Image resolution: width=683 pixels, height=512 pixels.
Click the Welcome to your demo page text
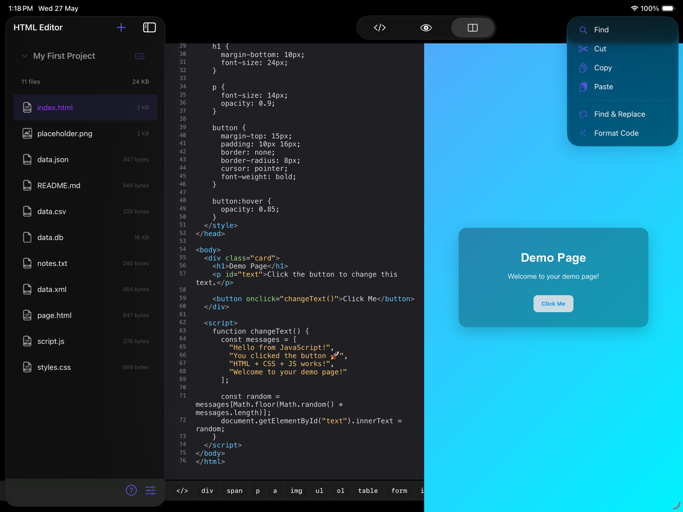pos(553,276)
